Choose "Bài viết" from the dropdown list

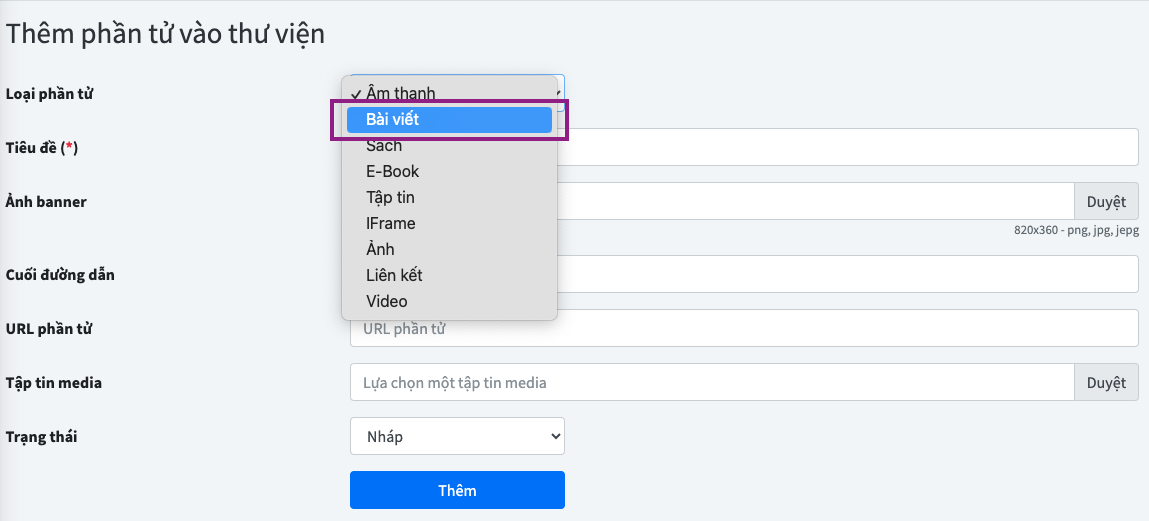(x=449, y=120)
